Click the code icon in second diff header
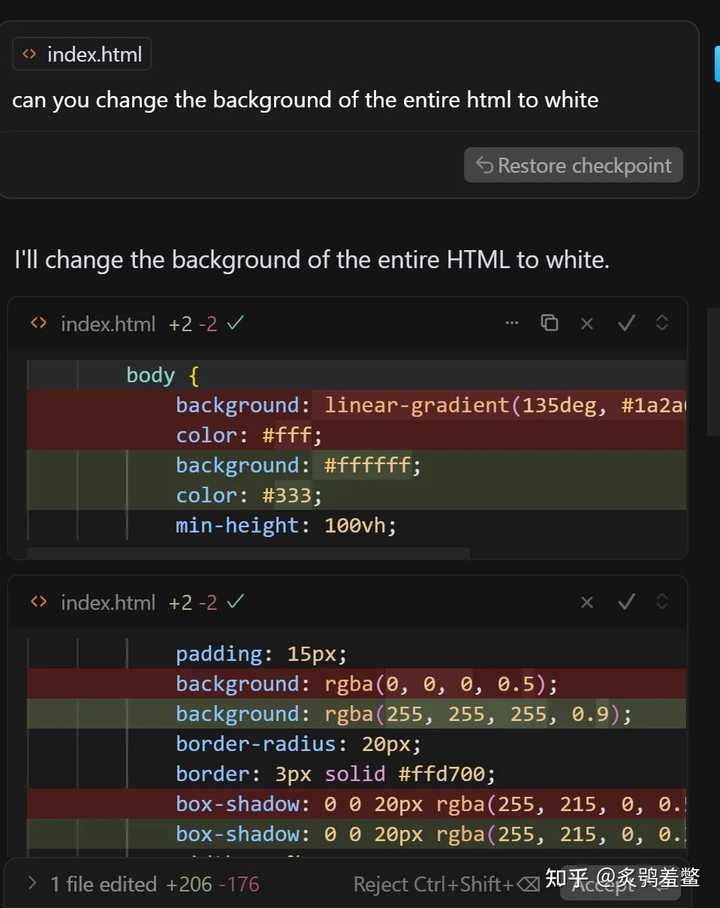This screenshot has width=720, height=908. [39, 602]
